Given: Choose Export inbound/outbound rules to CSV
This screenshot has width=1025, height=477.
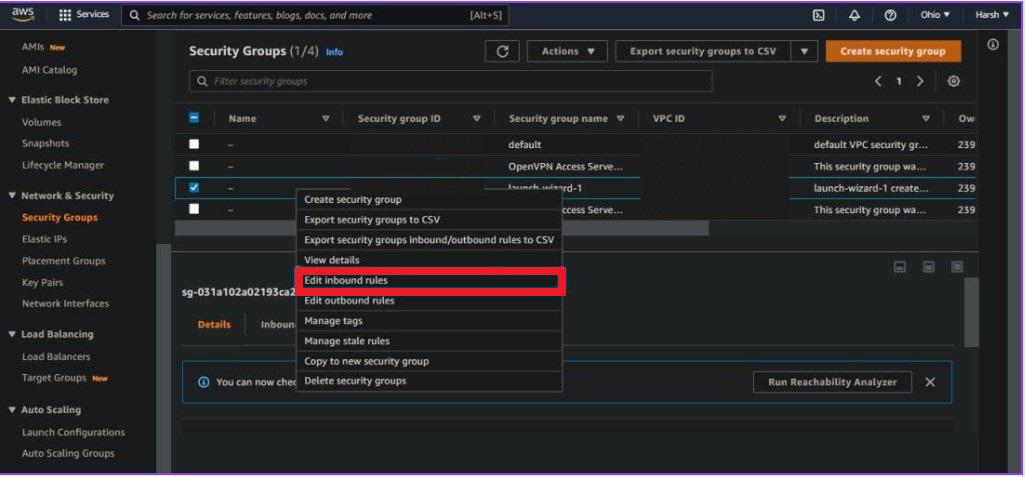Looking at the screenshot, I should pos(429,240).
